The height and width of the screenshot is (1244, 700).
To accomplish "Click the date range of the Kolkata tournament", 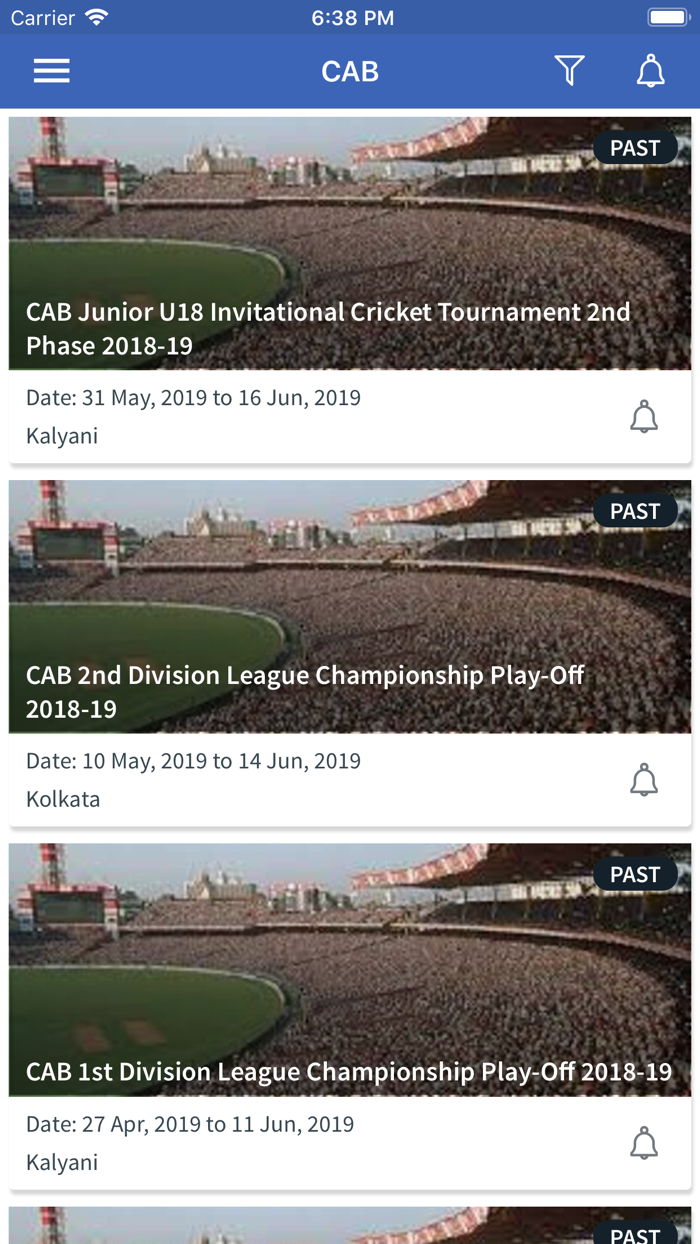I will coord(190,760).
